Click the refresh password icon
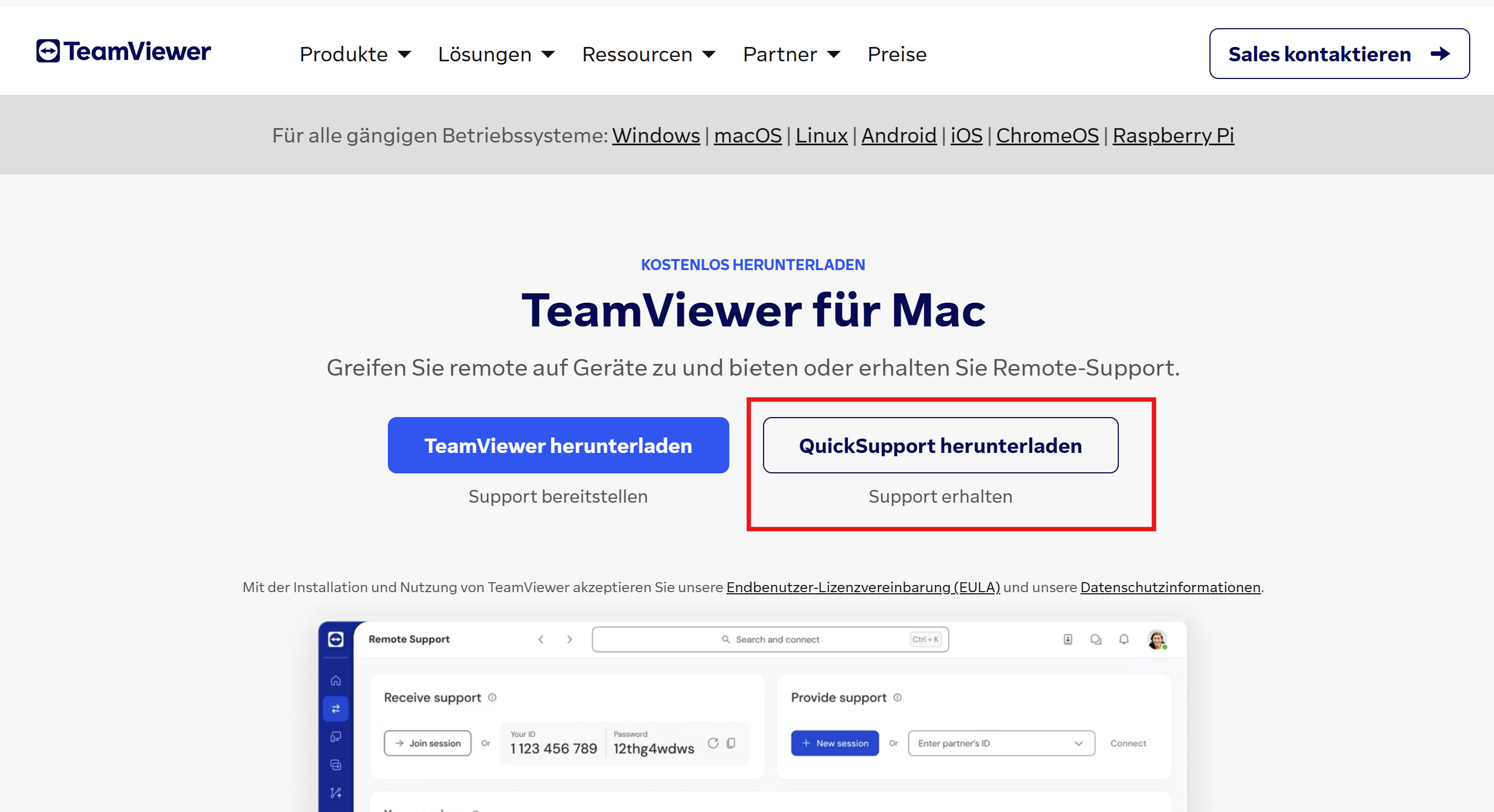 [x=713, y=743]
